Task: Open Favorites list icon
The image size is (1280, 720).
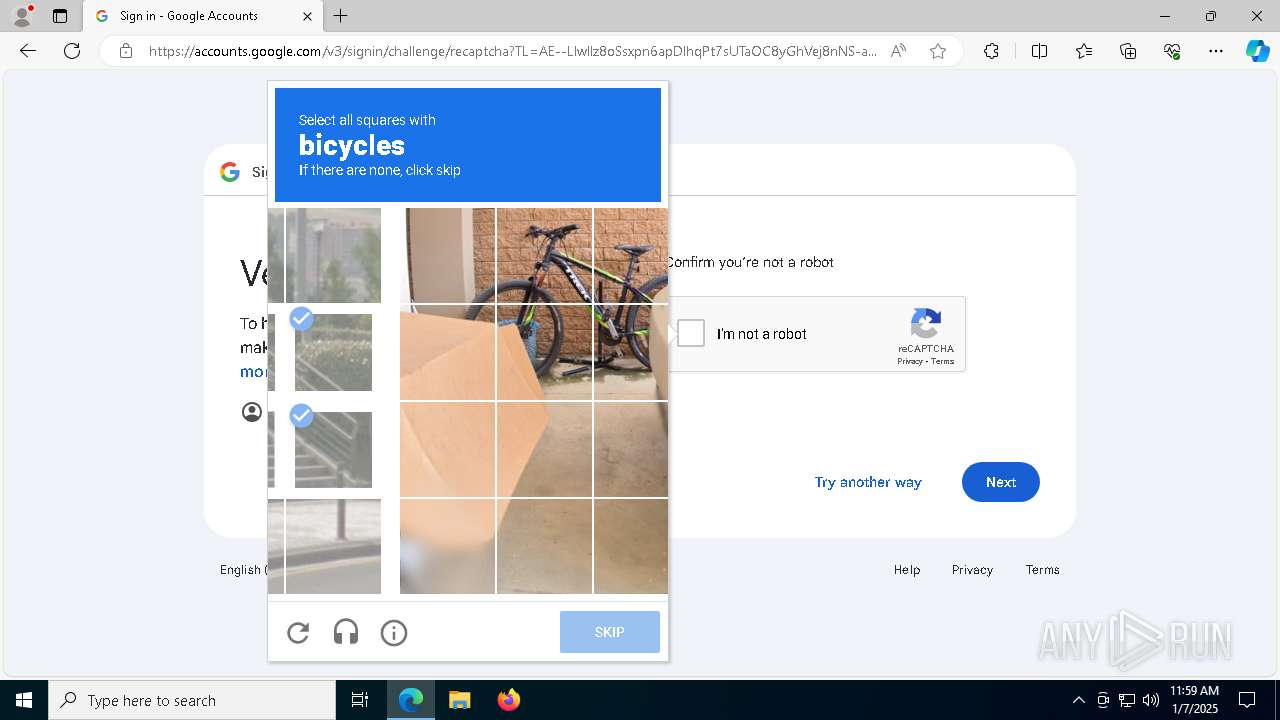Action: coord(1084,51)
